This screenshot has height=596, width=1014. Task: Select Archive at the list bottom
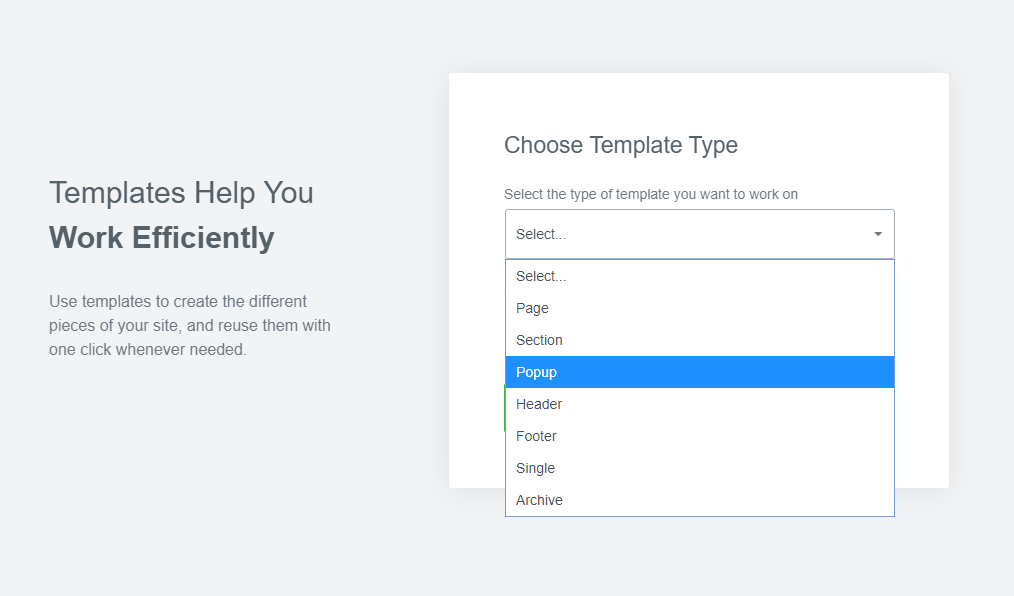(700, 500)
